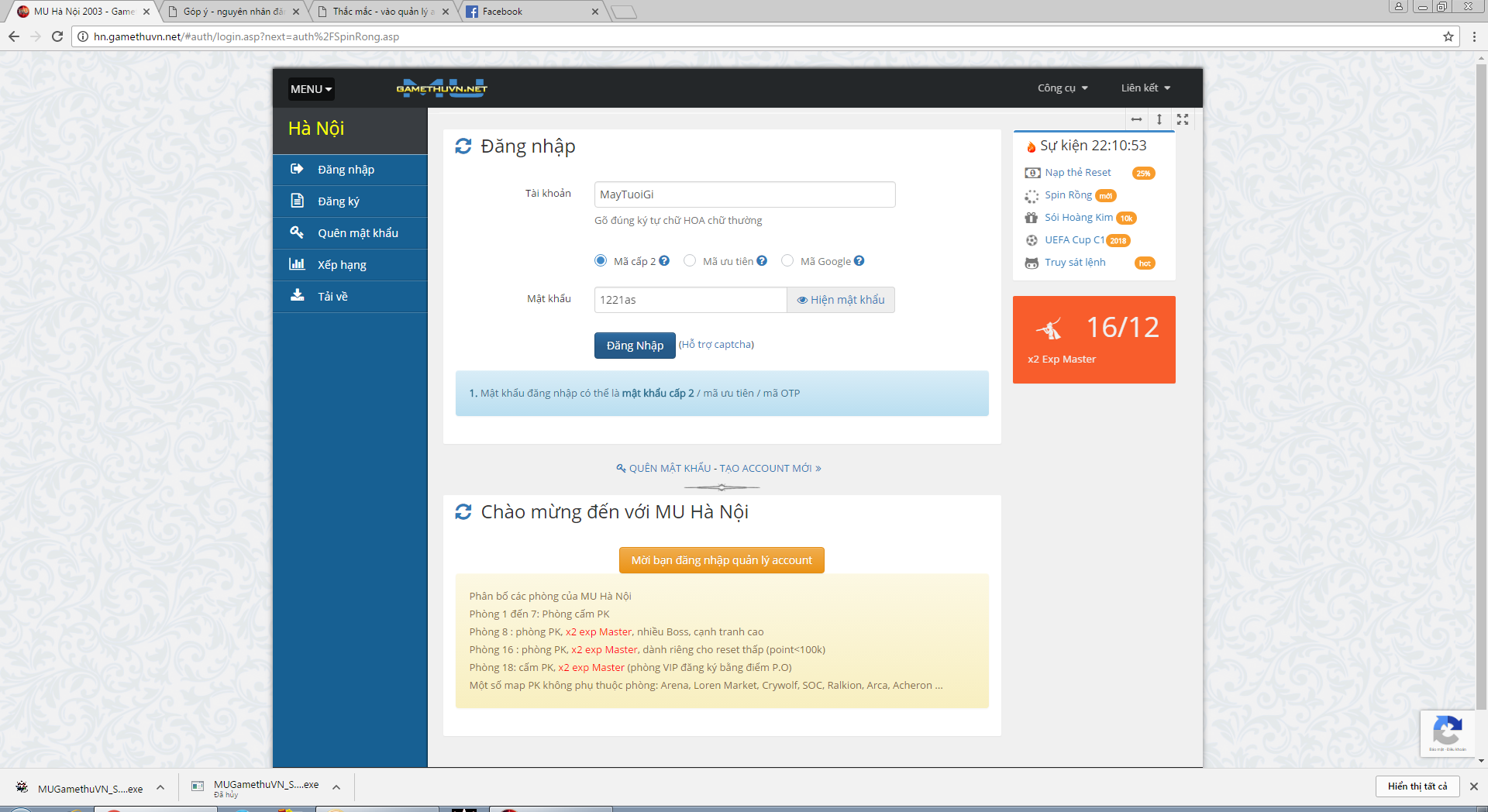1488x812 pixels.
Task: Open options arrow for canceled MUGamethuVN download
Action: 336,788
